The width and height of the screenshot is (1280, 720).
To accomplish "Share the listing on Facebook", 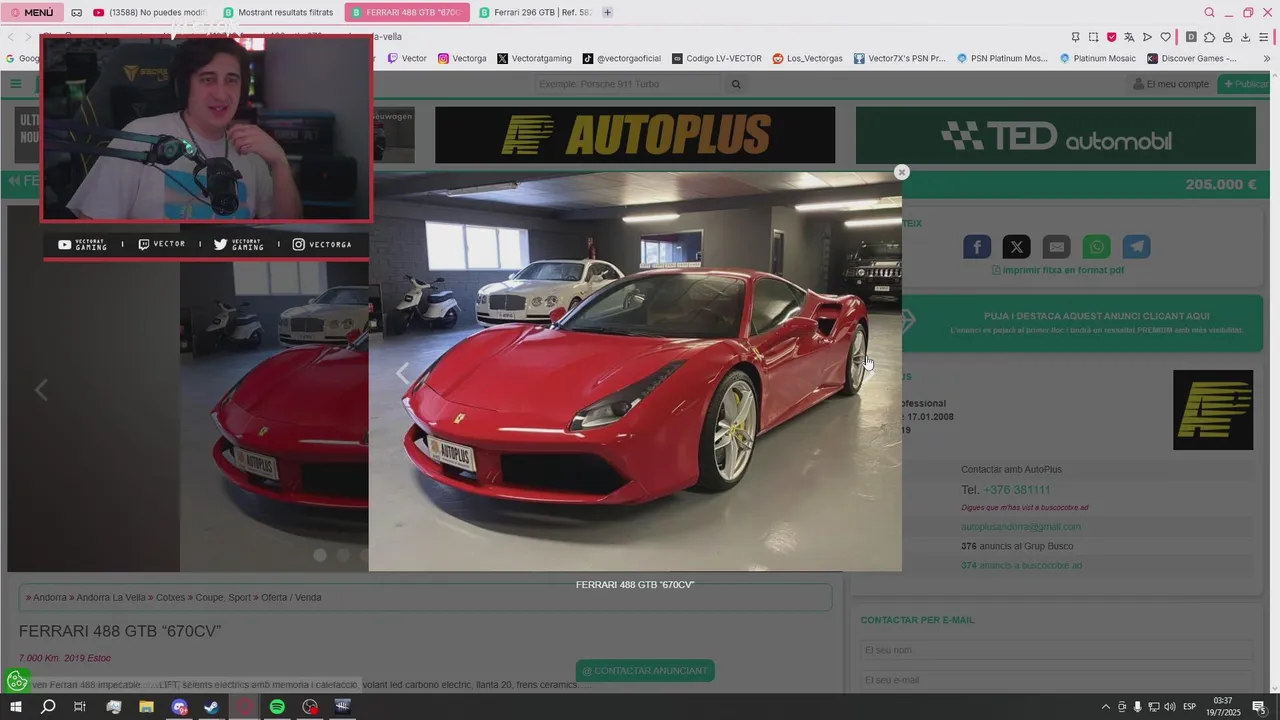I will (x=977, y=247).
